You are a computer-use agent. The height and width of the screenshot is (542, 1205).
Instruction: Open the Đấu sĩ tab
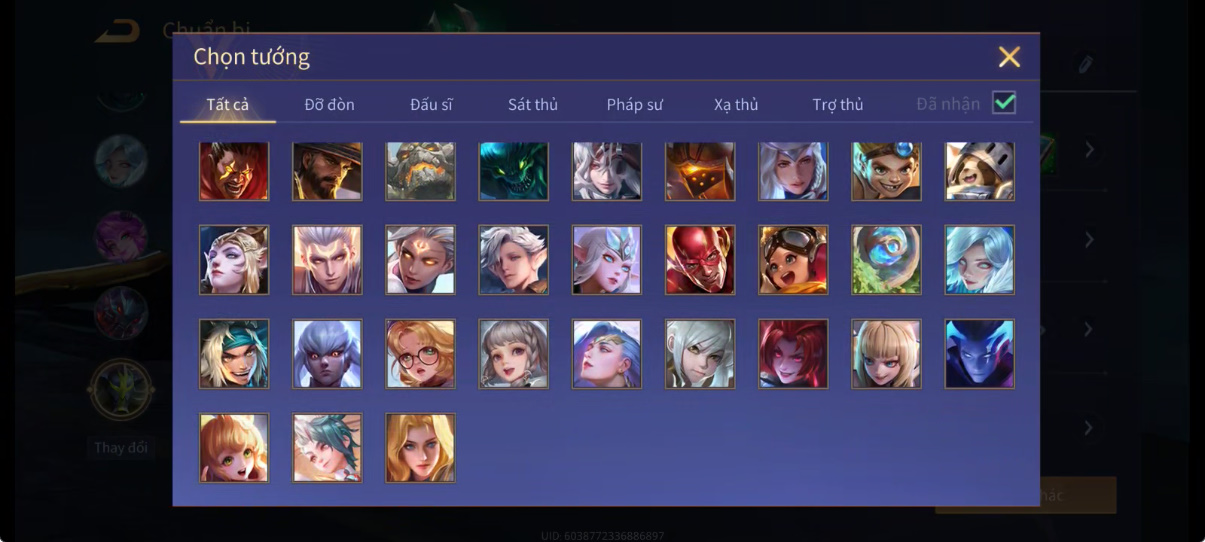click(x=431, y=104)
